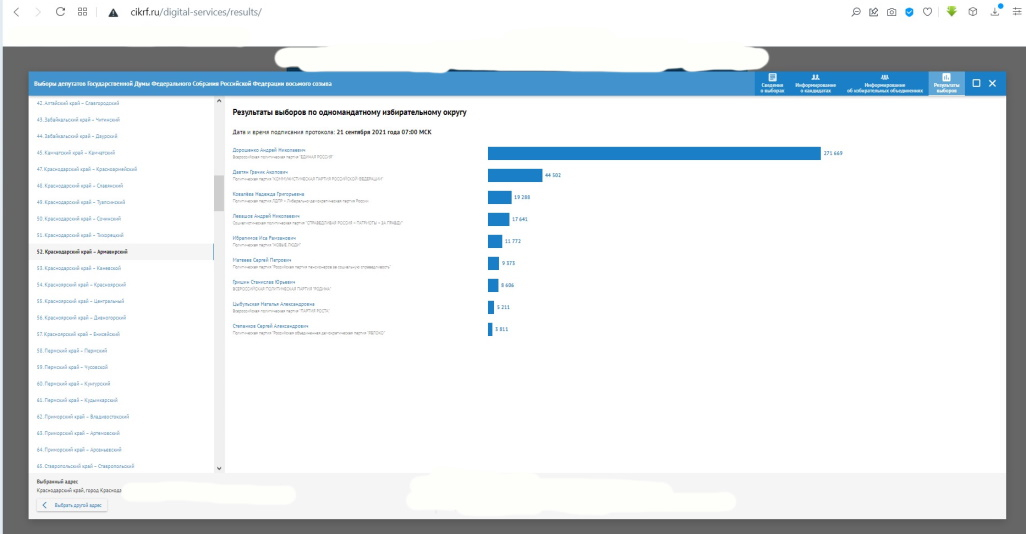This screenshot has width=1026, height=534.
Task: Open candidate Ковалёва Надежда Григорьевна
Action: pyautogui.click(x=268, y=194)
